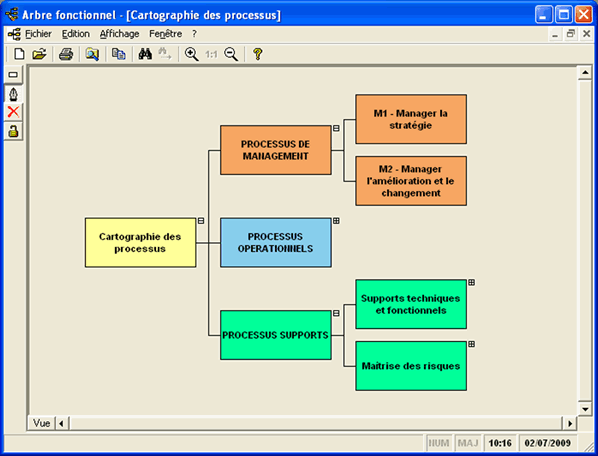Expand the PROCESSUS OPERATIONNELS branch
Image resolution: width=598 pixels, height=456 pixels.
click(336, 221)
